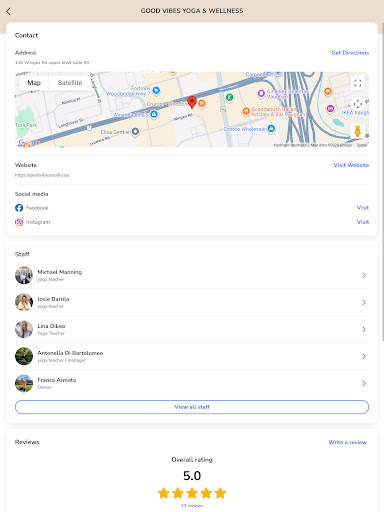This screenshot has width=384, height=512.
Task: Click View all staff button
Action: coord(192,407)
